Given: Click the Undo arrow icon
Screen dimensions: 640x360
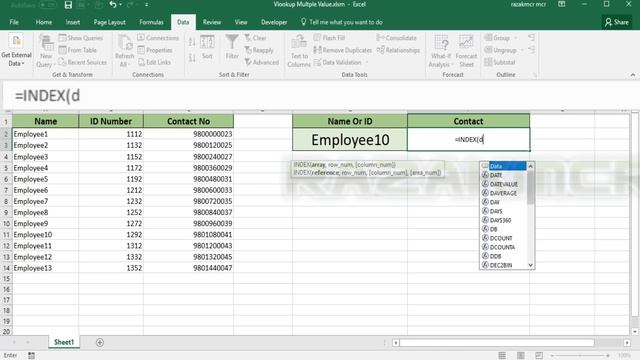Looking at the screenshot, I should click(x=113, y=4).
